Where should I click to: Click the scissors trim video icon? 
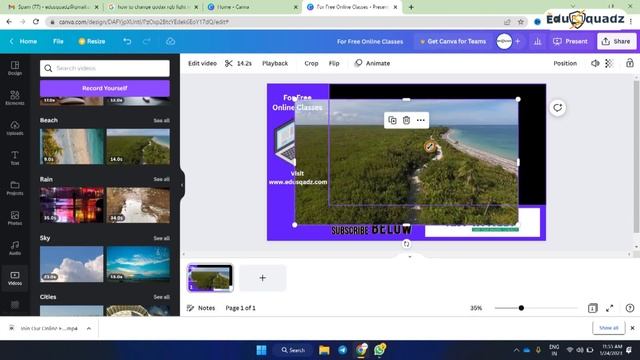click(229, 63)
